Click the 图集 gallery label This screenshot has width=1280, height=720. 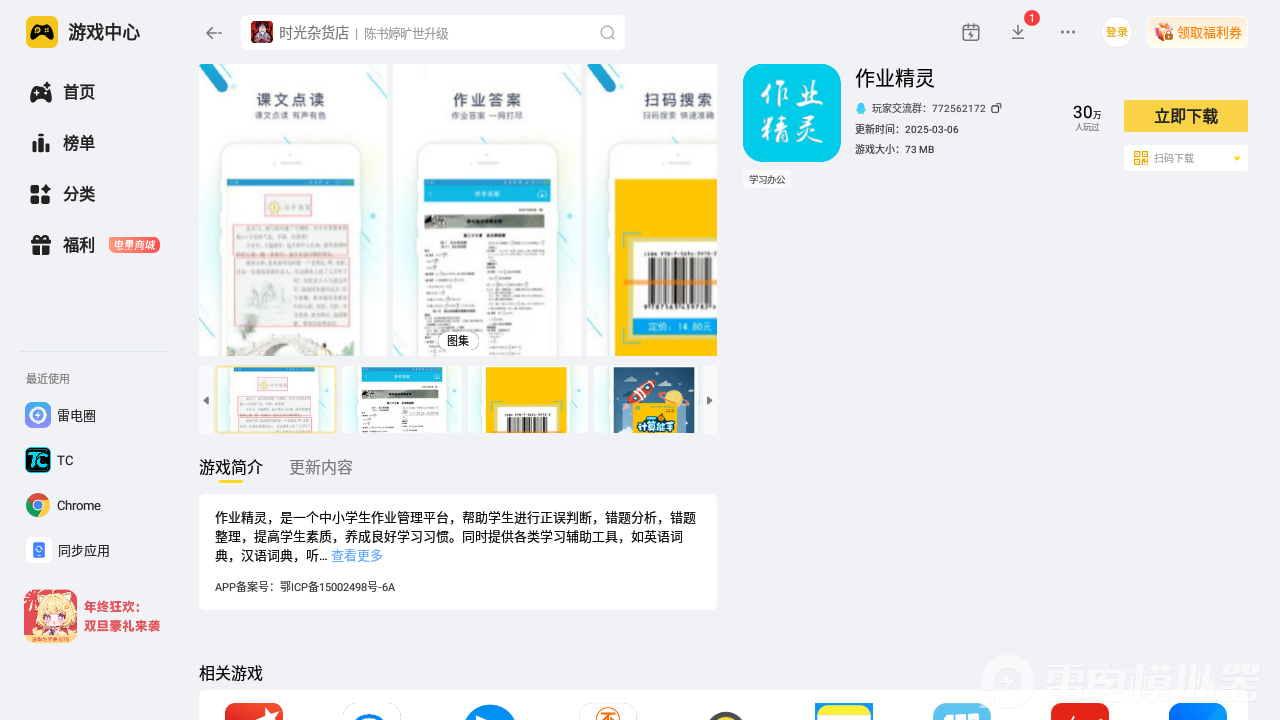click(x=458, y=341)
